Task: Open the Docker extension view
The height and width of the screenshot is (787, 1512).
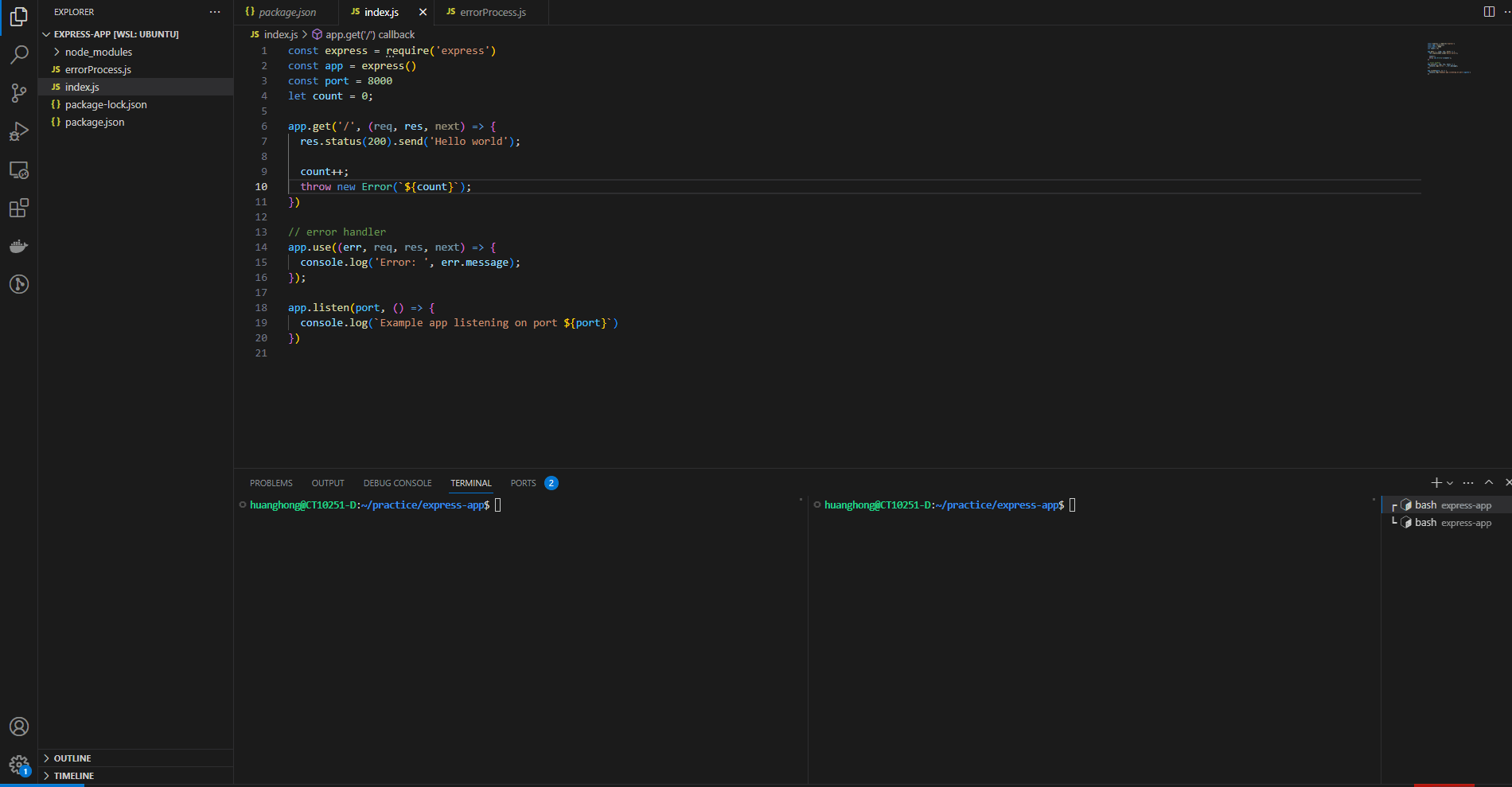Action: point(19,246)
